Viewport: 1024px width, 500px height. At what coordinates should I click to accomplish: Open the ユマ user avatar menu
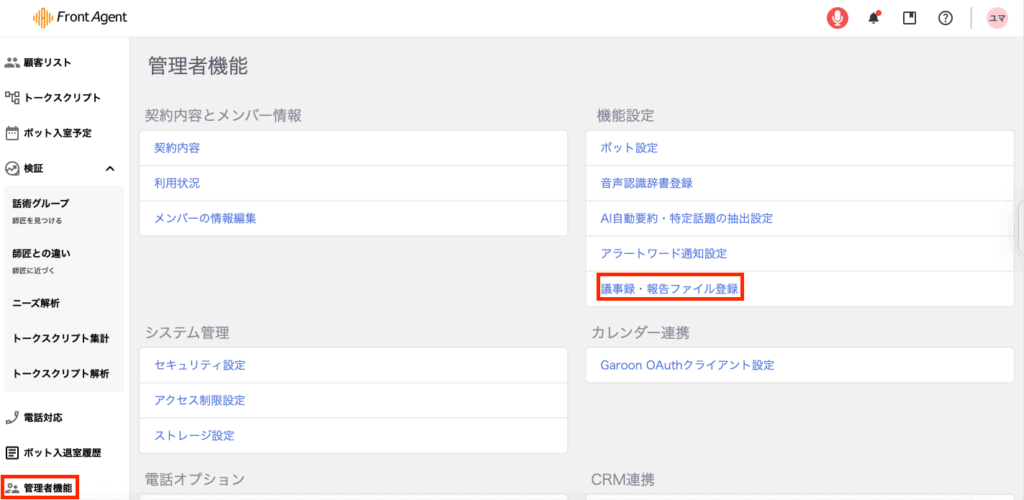(x=997, y=18)
